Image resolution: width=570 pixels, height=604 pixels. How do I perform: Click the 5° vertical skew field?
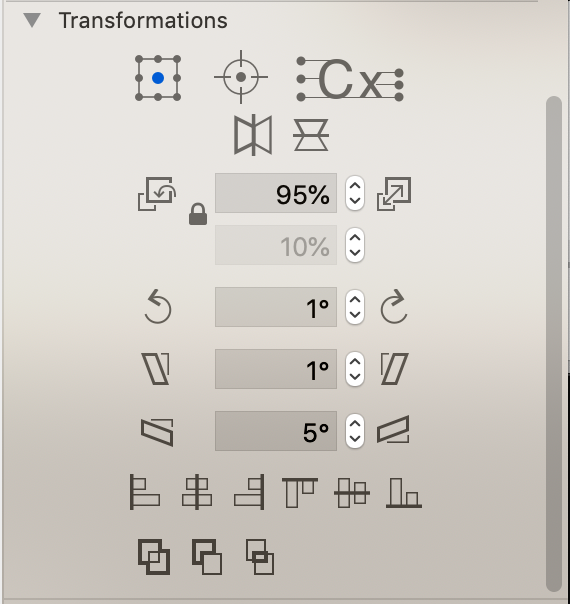point(276,431)
